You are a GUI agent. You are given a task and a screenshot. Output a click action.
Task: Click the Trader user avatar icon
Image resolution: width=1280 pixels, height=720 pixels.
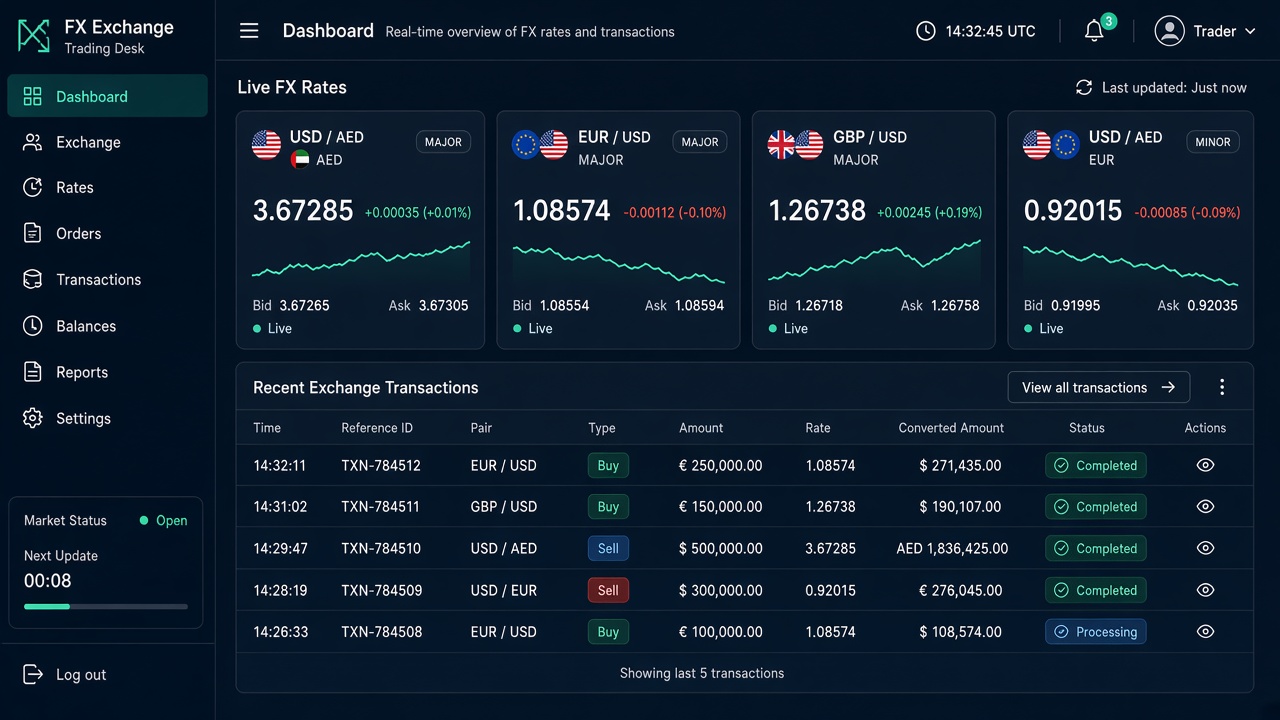[x=1169, y=31]
